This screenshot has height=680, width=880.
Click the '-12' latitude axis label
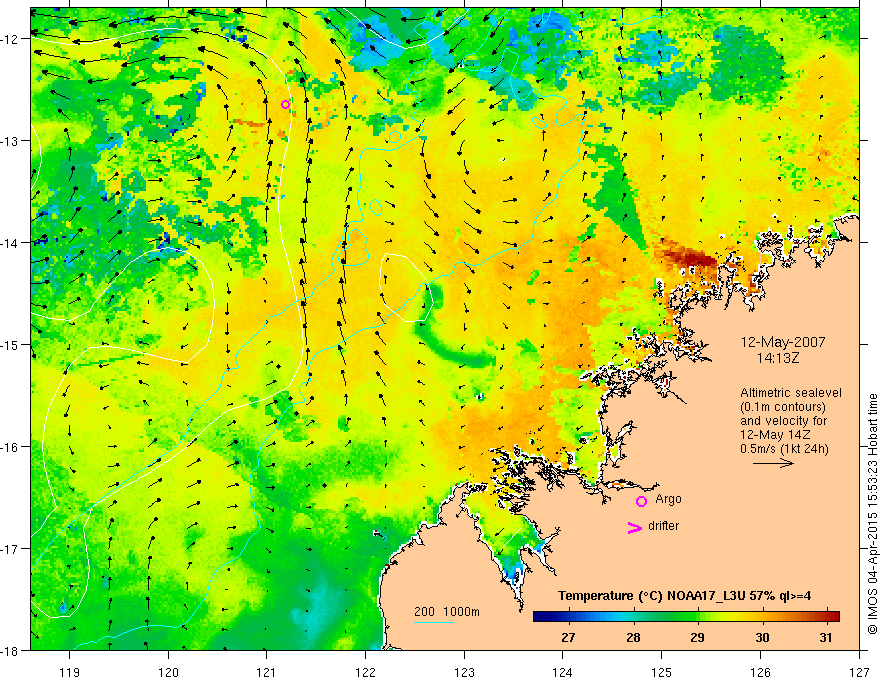[11, 39]
